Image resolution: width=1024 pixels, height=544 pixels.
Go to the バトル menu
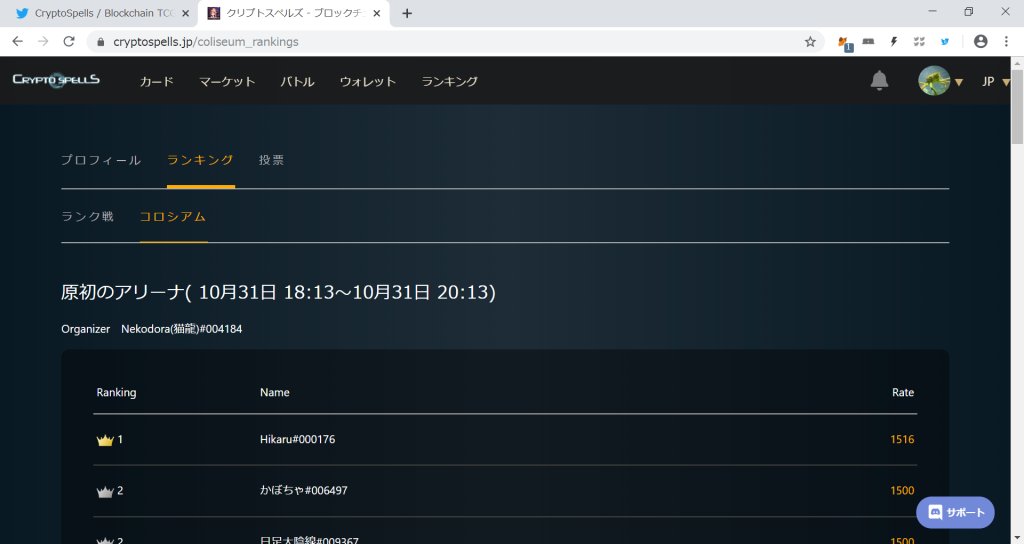tap(297, 81)
